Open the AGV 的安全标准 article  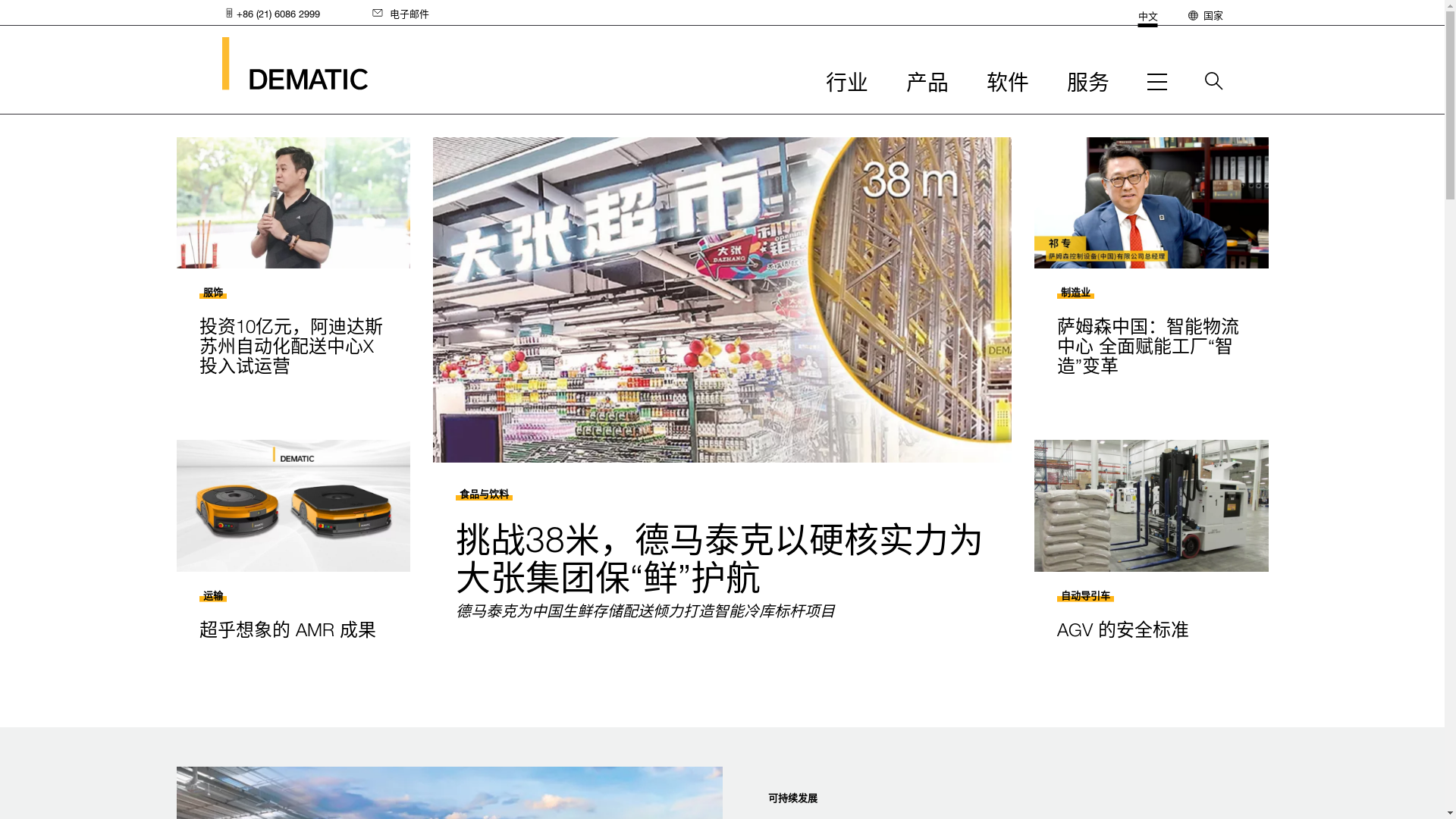pyautogui.click(x=1122, y=629)
